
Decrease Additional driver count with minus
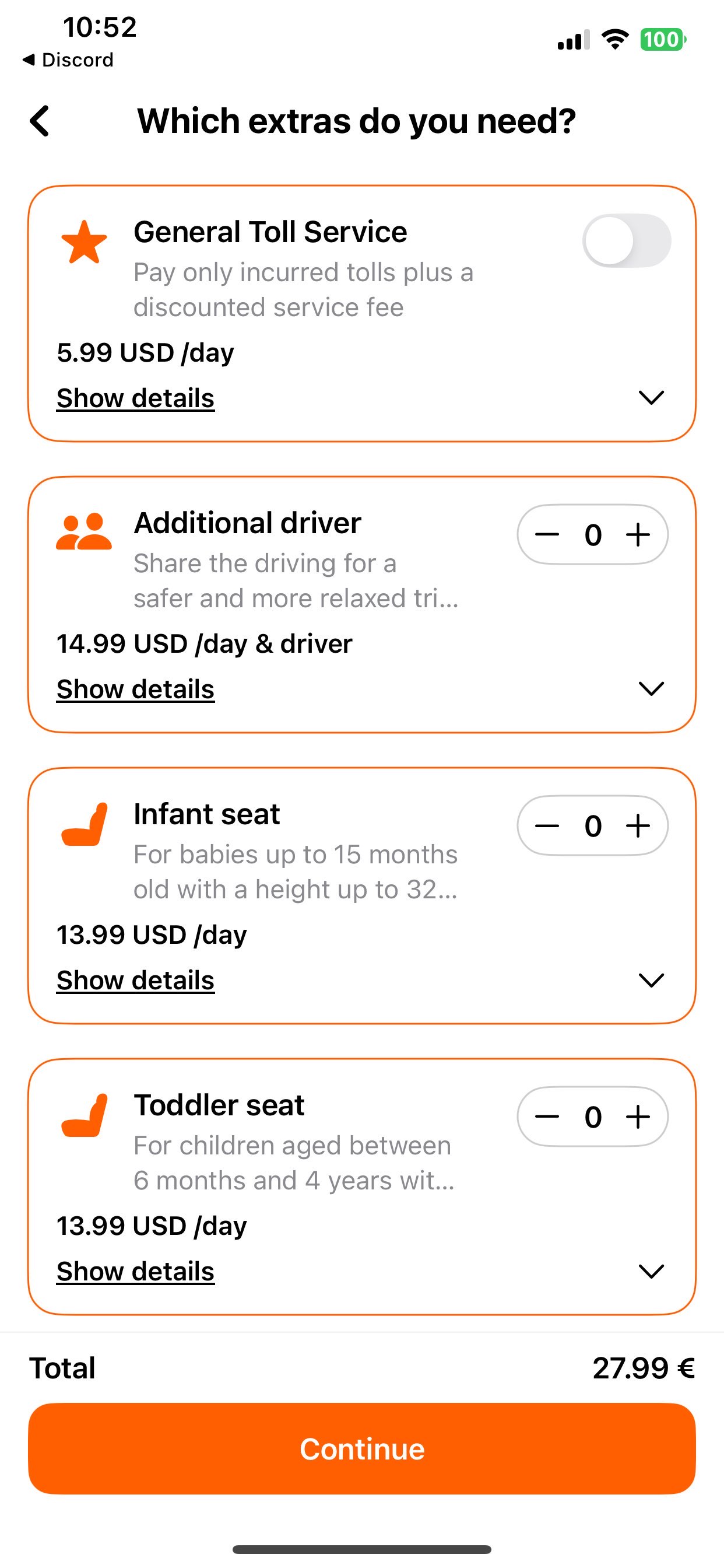(547, 535)
